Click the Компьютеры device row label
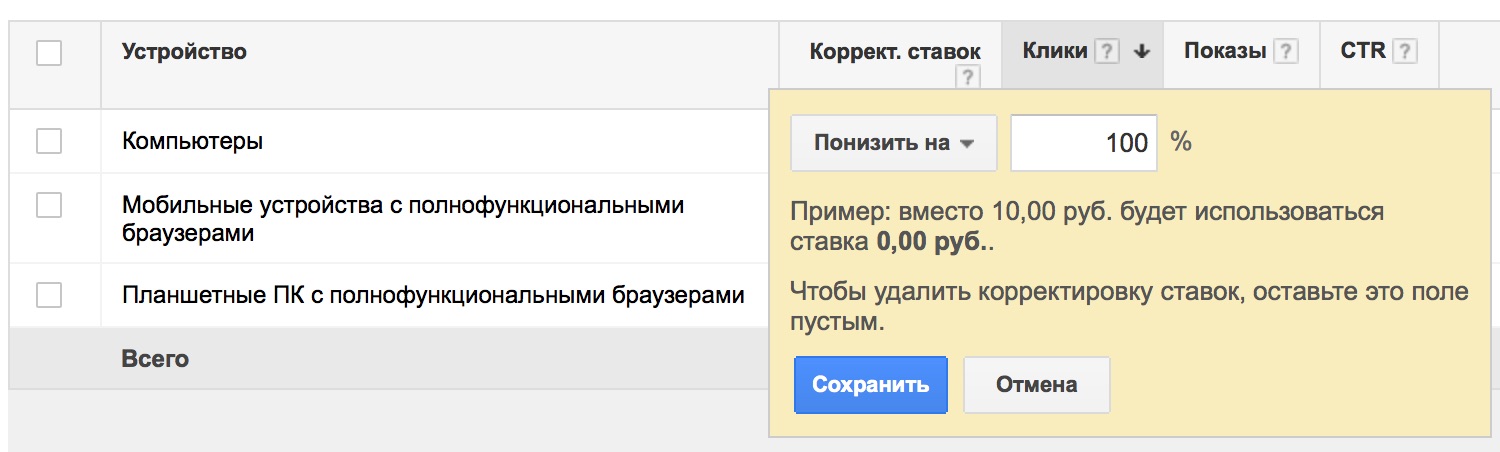 tap(192, 141)
